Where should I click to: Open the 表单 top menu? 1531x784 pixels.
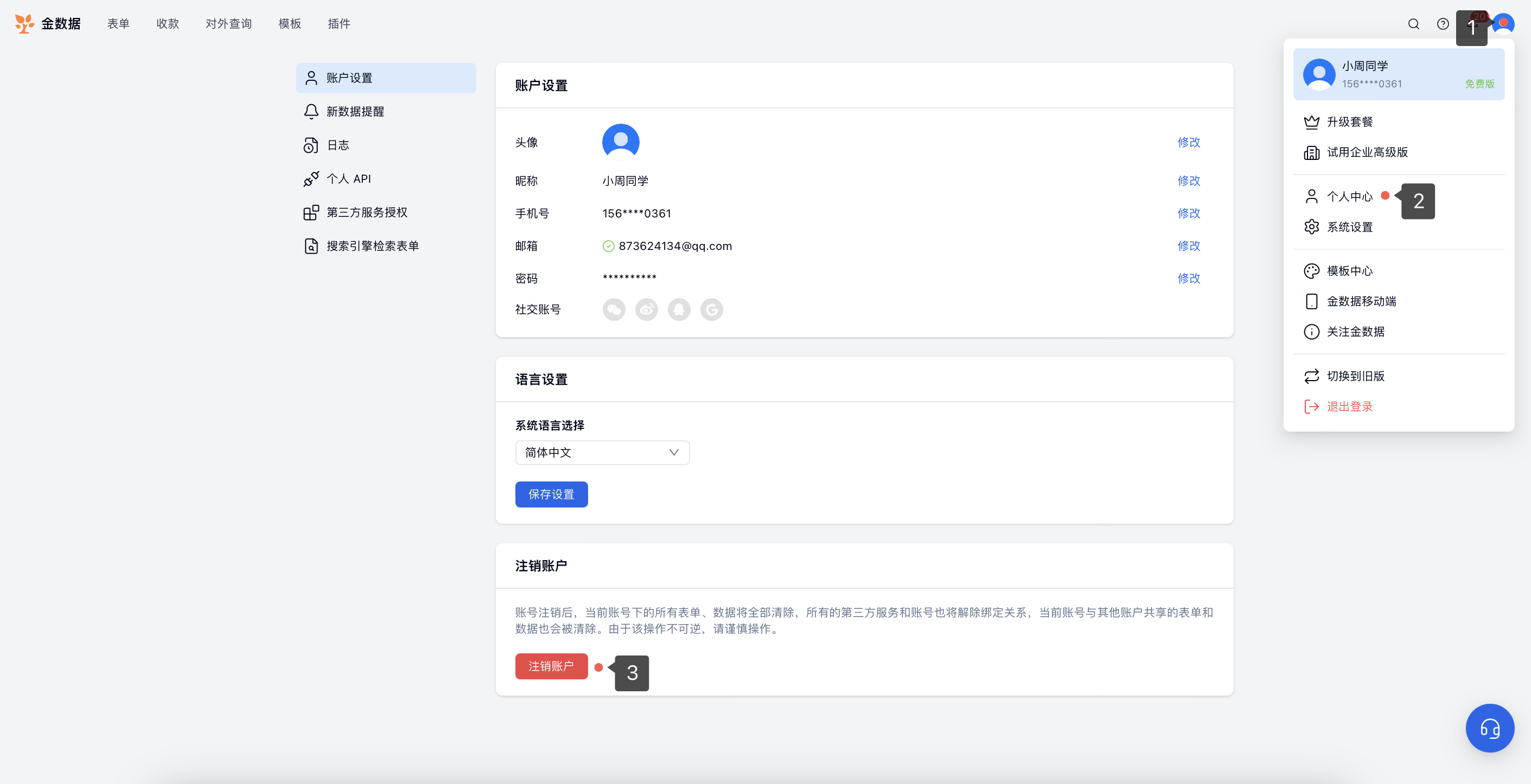(118, 24)
